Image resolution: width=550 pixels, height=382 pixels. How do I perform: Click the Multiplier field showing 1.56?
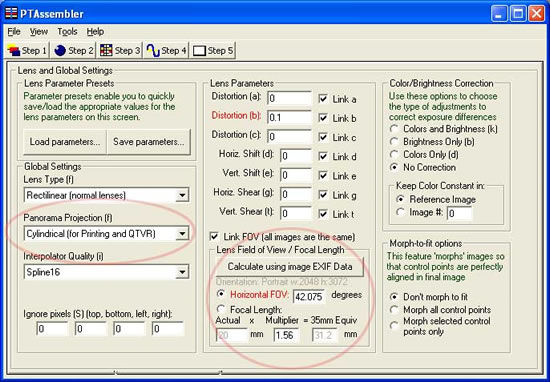(x=287, y=335)
